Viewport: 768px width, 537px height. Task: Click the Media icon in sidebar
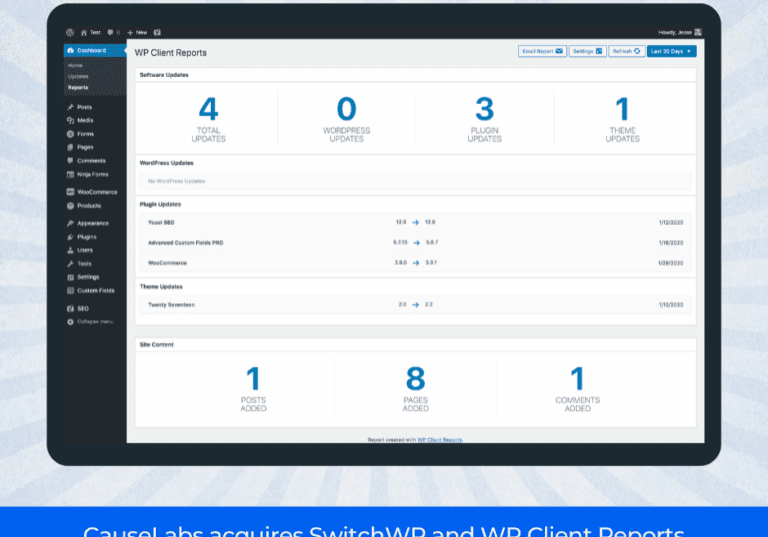click(71, 120)
